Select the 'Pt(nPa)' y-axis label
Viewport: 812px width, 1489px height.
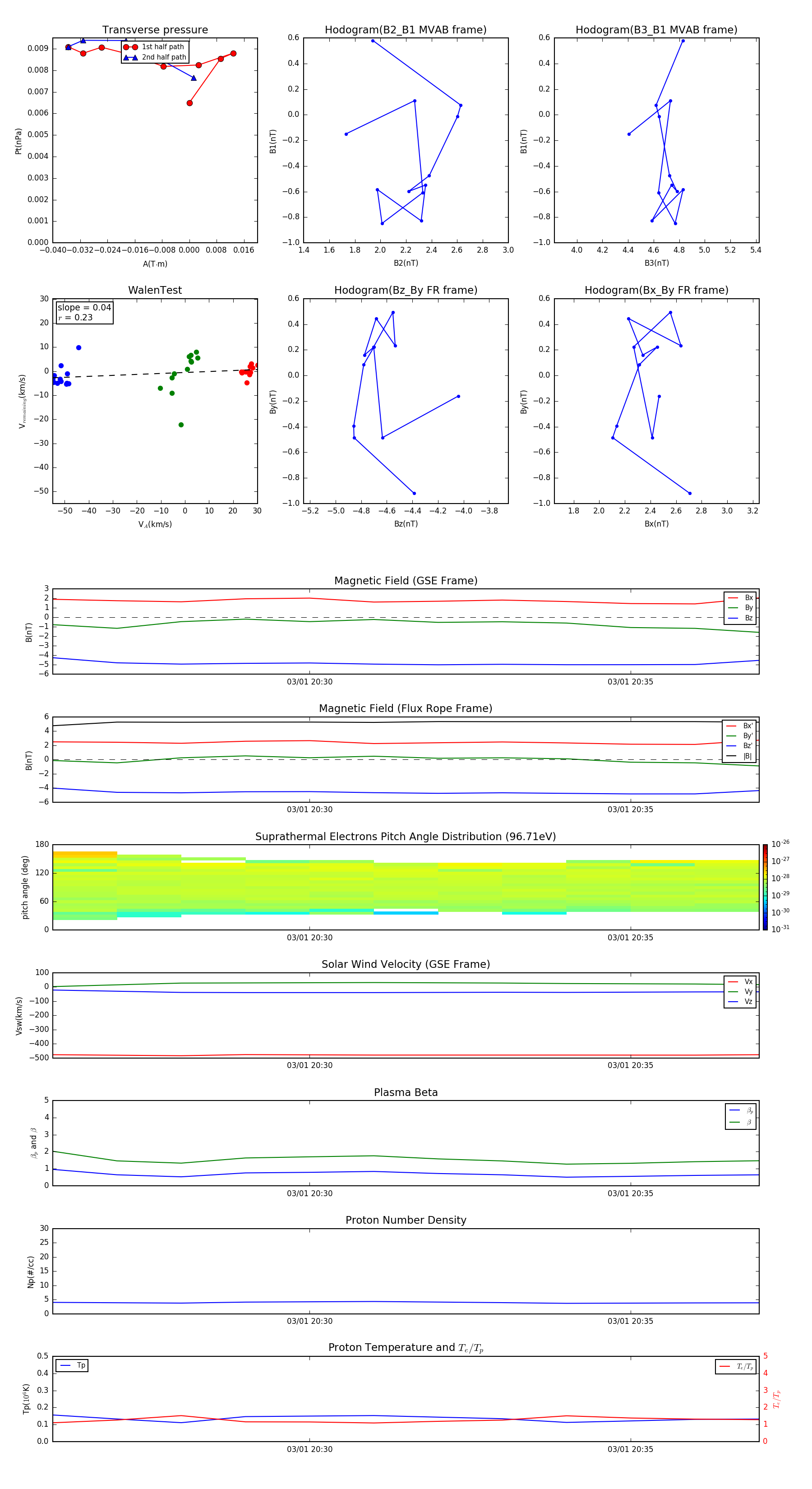tap(18, 140)
